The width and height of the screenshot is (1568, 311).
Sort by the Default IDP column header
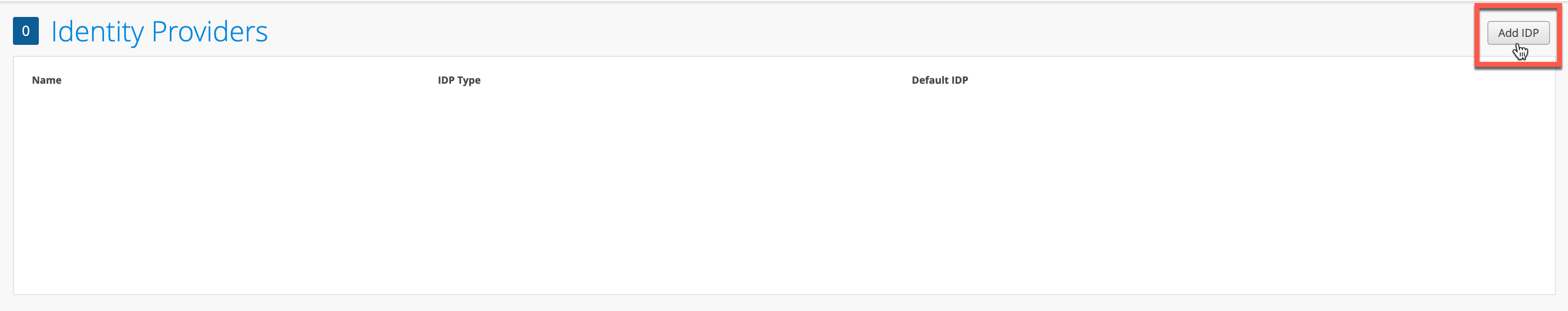[939, 80]
